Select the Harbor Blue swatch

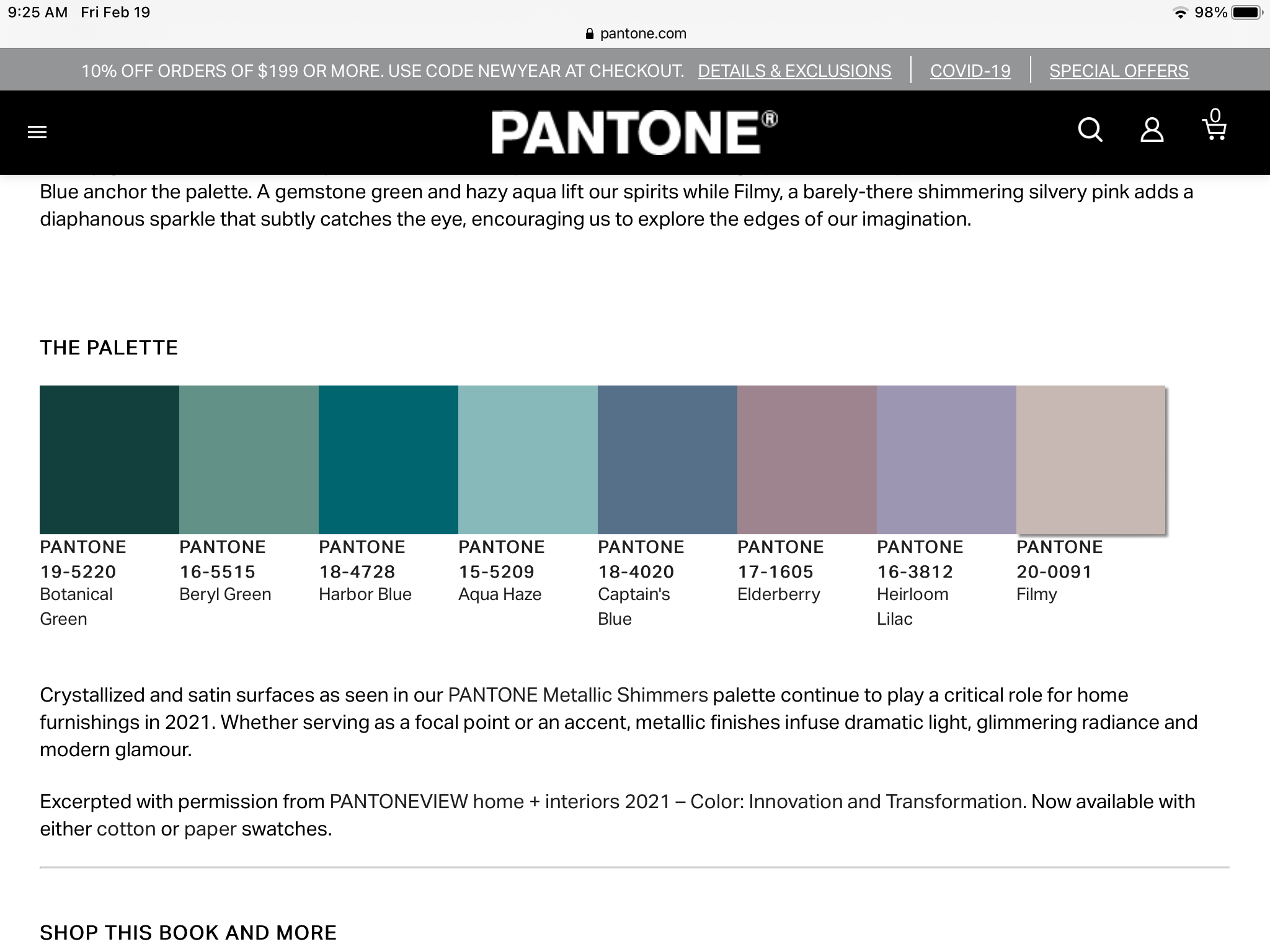click(x=388, y=459)
